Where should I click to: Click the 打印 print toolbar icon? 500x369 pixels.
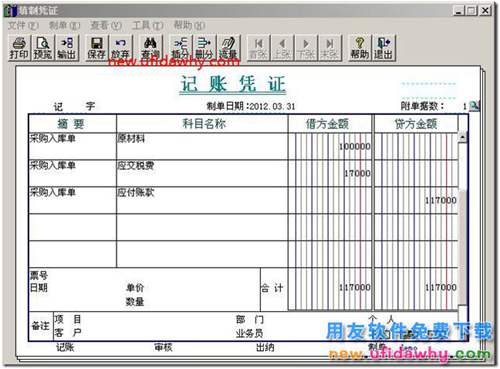coord(19,48)
